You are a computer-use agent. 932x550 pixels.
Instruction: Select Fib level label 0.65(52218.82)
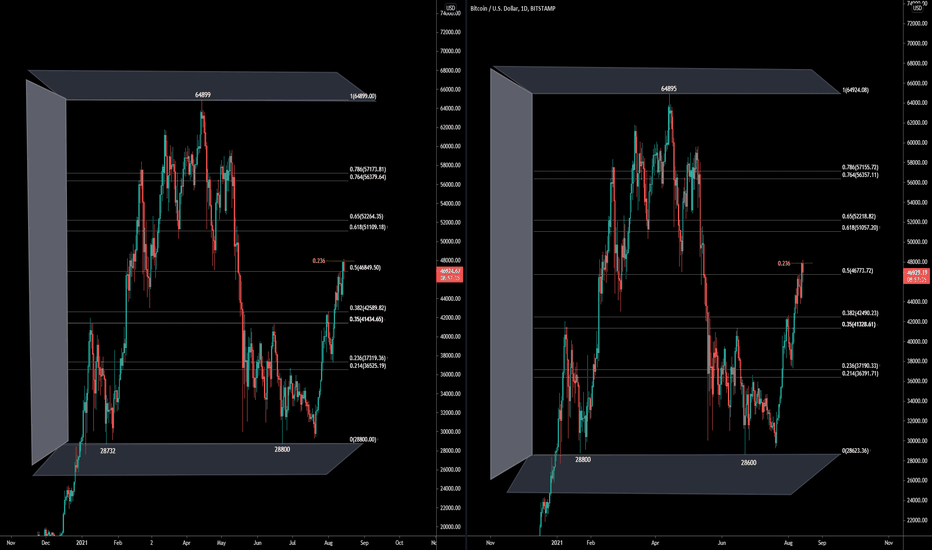tap(859, 216)
